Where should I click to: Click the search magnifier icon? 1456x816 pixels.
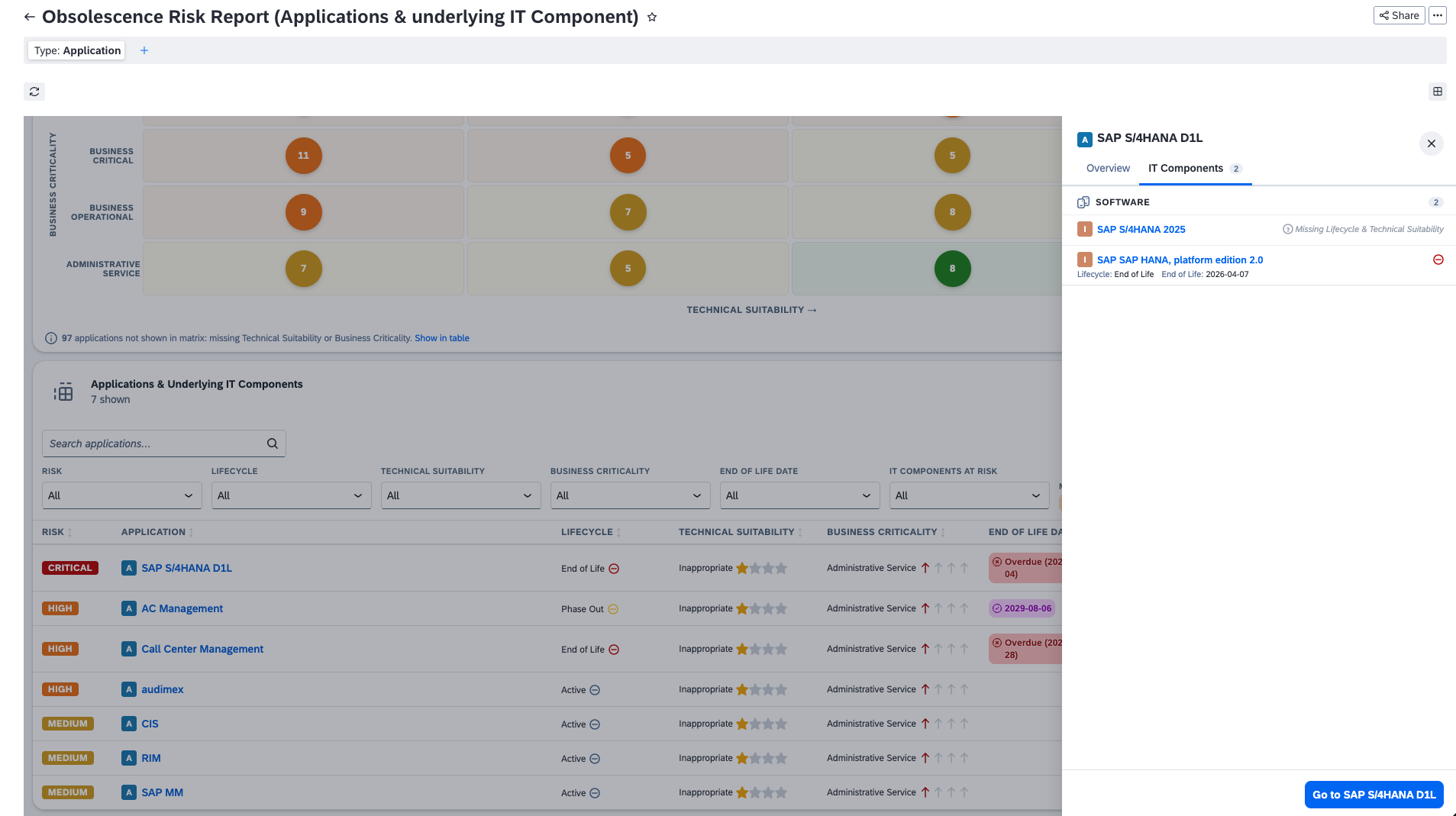click(x=273, y=443)
